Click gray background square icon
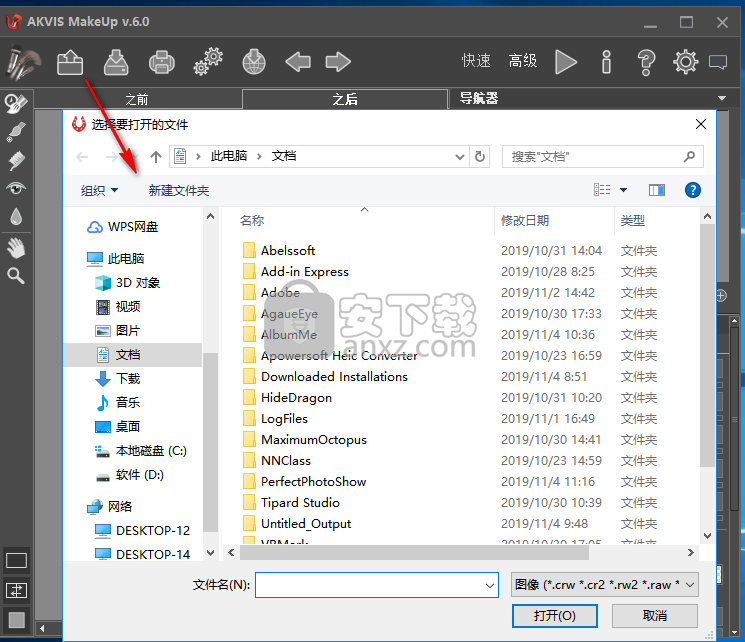The width and height of the screenshot is (745, 642). click(x=16, y=620)
